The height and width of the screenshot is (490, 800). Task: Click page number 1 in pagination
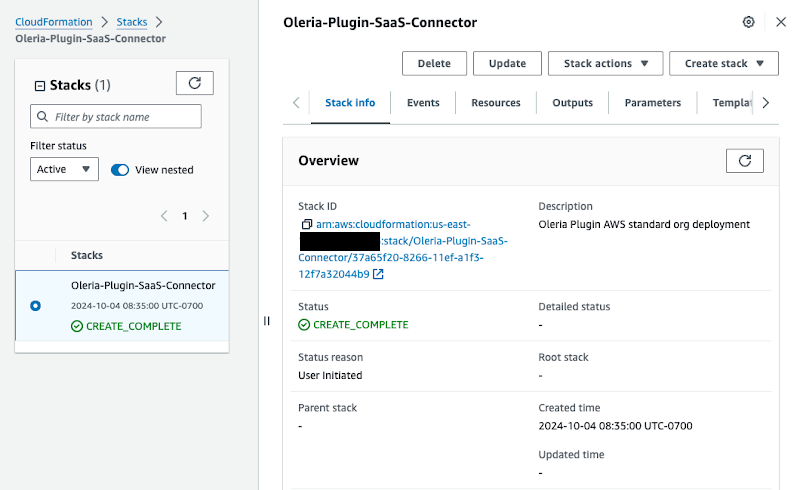pyautogui.click(x=185, y=216)
